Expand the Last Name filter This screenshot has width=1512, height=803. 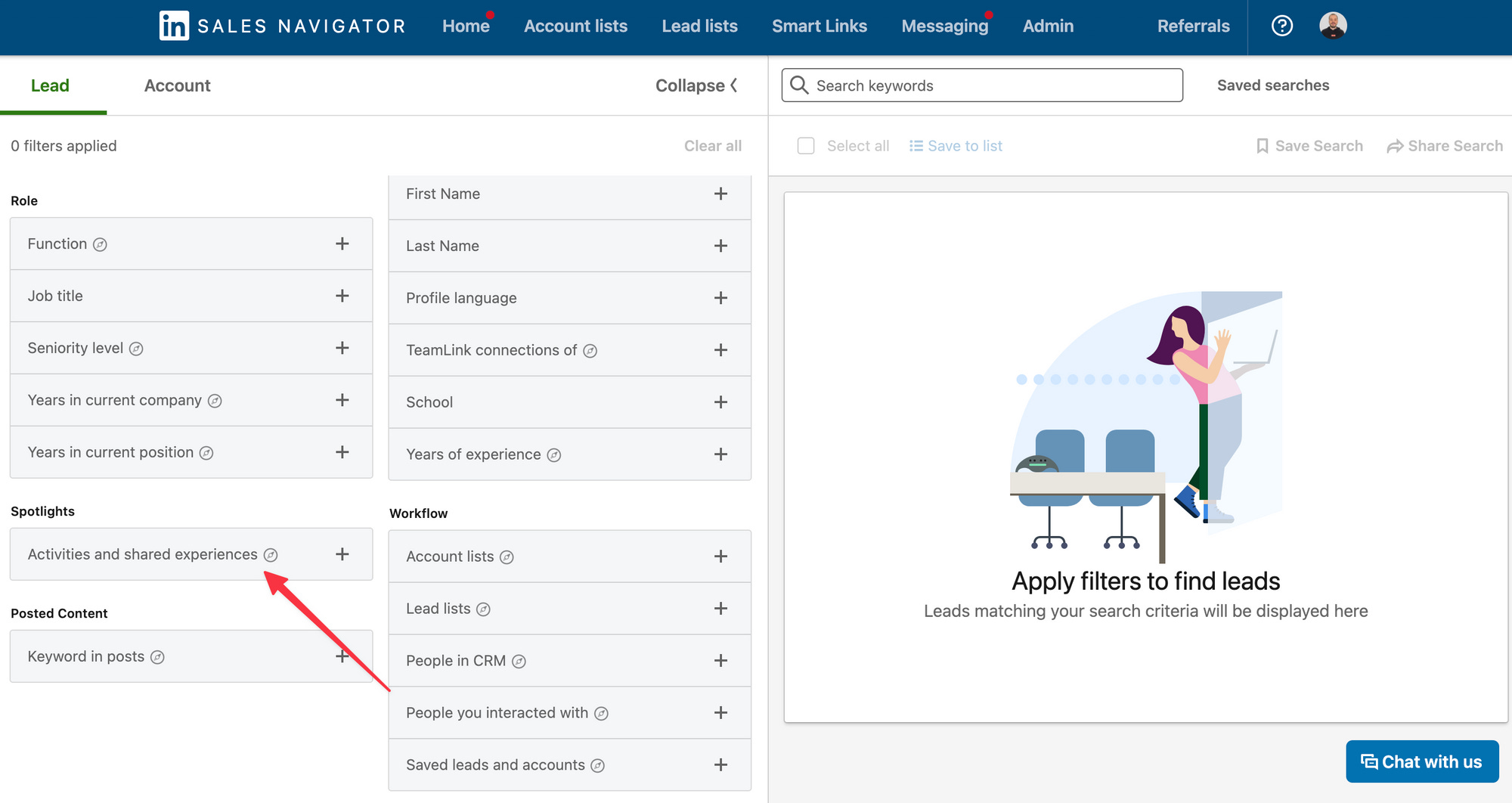pos(721,246)
